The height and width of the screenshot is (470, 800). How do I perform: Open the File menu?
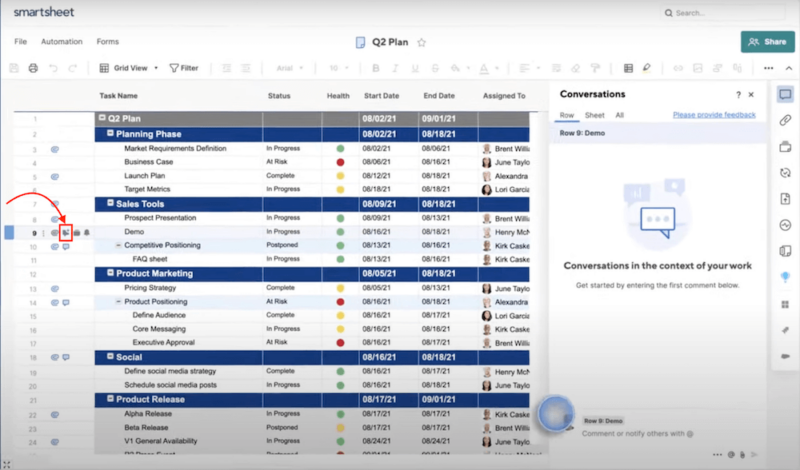point(20,42)
